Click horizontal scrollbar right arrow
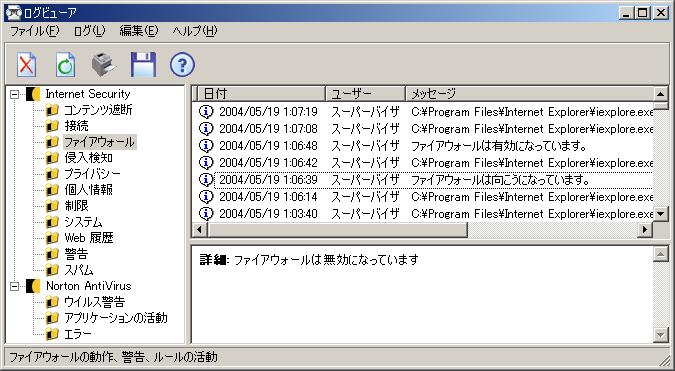The width and height of the screenshot is (675, 371). click(645, 230)
